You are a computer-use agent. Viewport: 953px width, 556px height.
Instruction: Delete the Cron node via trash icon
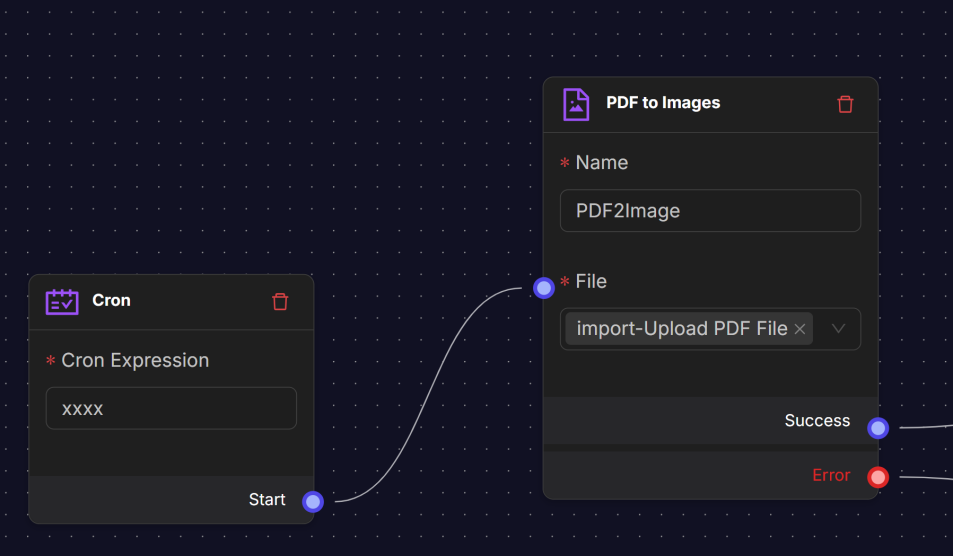(x=280, y=301)
